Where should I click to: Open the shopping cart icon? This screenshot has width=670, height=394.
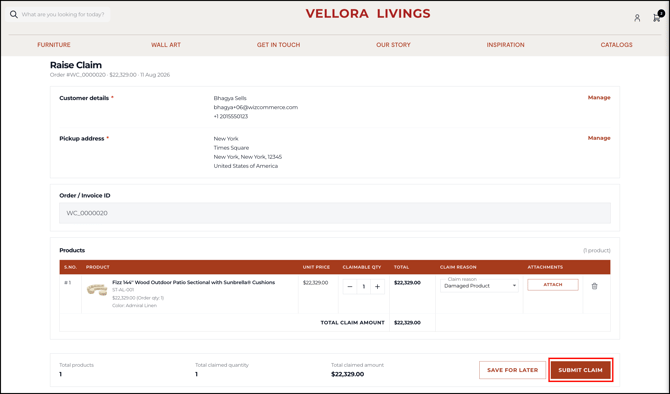coord(657,17)
